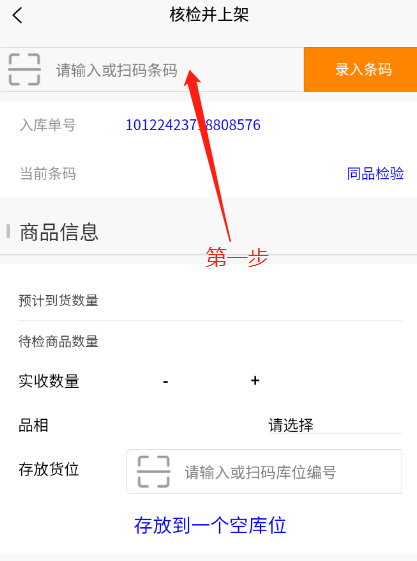Tap the 待检商品数量 row
This screenshot has height=561, width=417.
click(210, 341)
